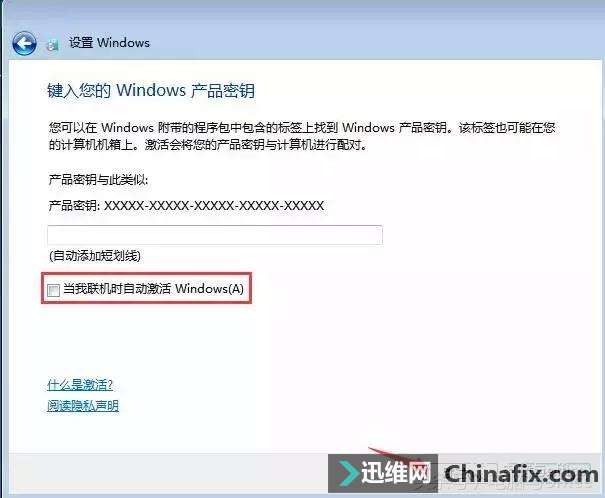Click the Chinafix.com watermark text

pyautogui.click(x=521, y=474)
